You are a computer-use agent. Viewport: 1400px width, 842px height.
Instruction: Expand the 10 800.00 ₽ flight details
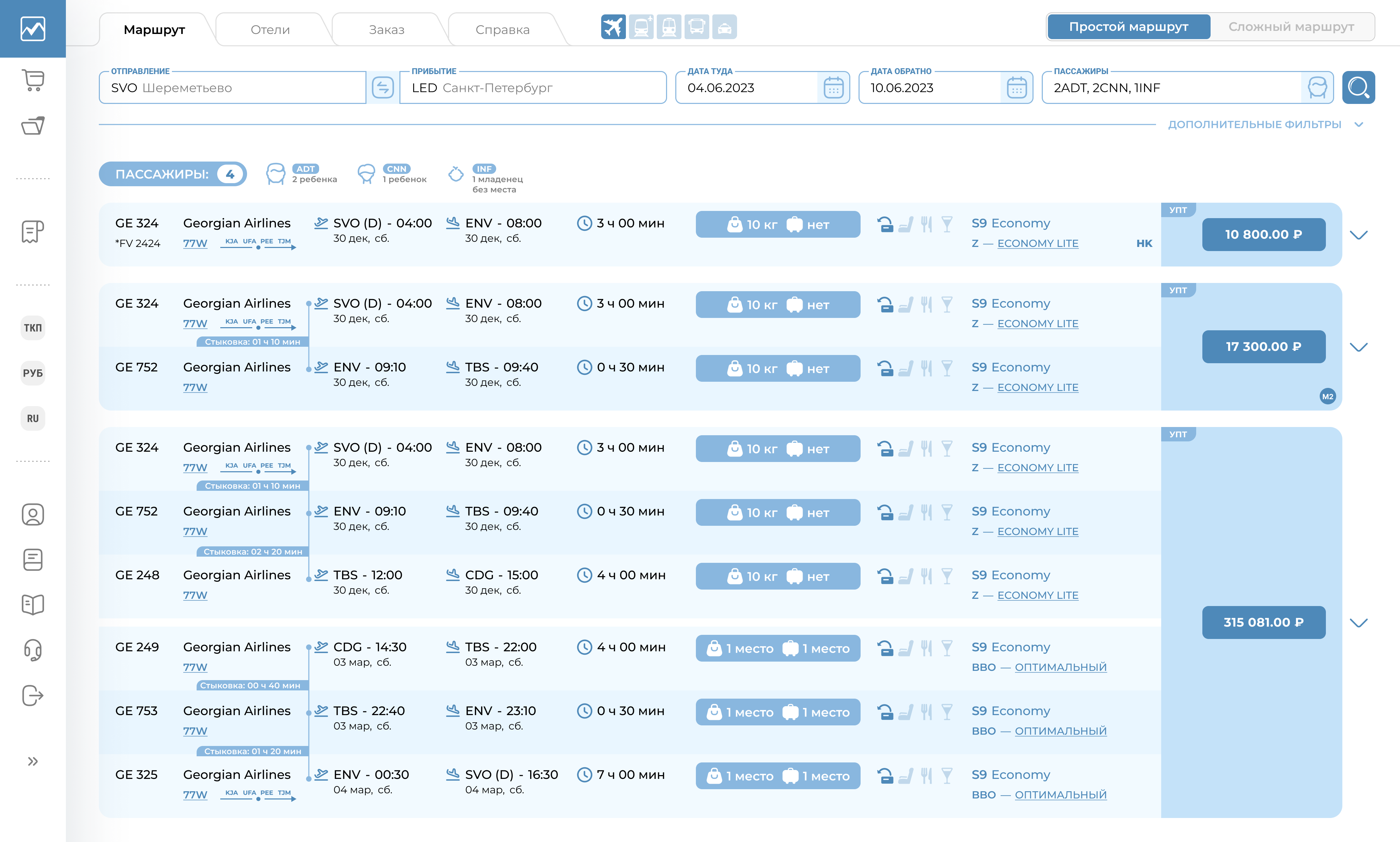1358,234
